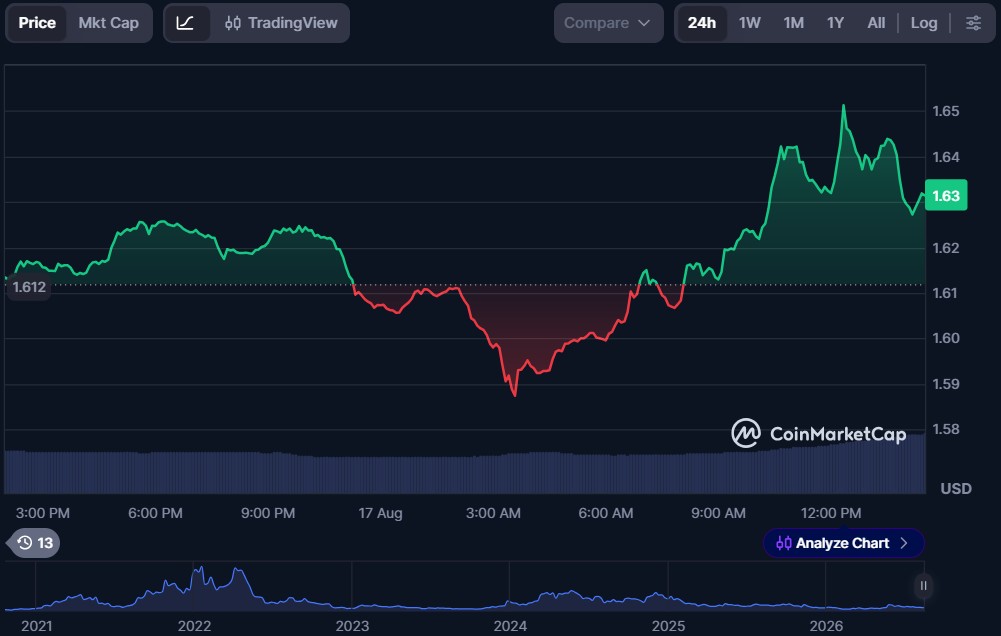Viewport: 1001px width, 636px height.
Task: Toggle Log scale on the chart
Action: [x=924, y=23]
